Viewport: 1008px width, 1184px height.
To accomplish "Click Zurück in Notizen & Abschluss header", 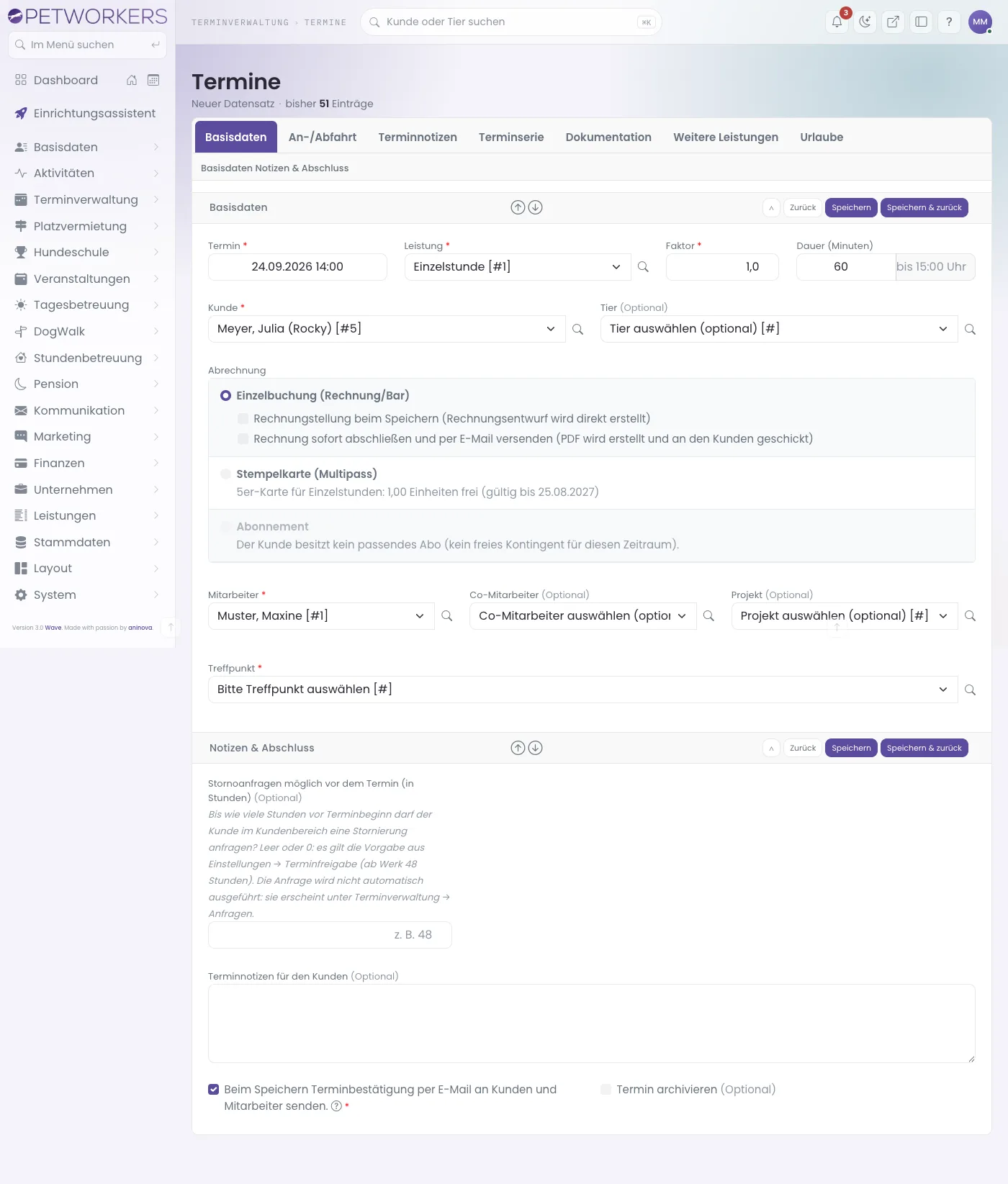I will (803, 748).
